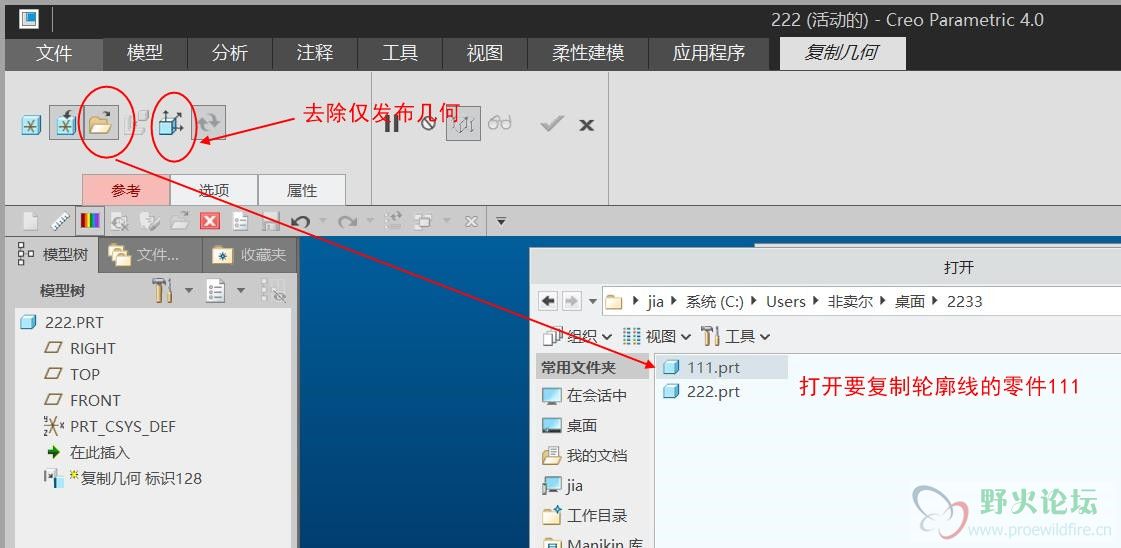Click the forward arrow in open dialog
Image resolution: width=1121 pixels, height=548 pixels.
click(x=571, y=302)
